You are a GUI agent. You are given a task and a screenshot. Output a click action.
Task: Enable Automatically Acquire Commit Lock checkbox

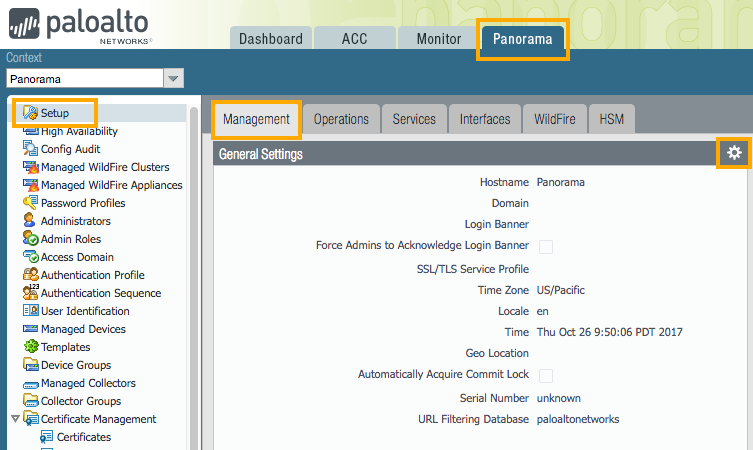tap(546, 375)
